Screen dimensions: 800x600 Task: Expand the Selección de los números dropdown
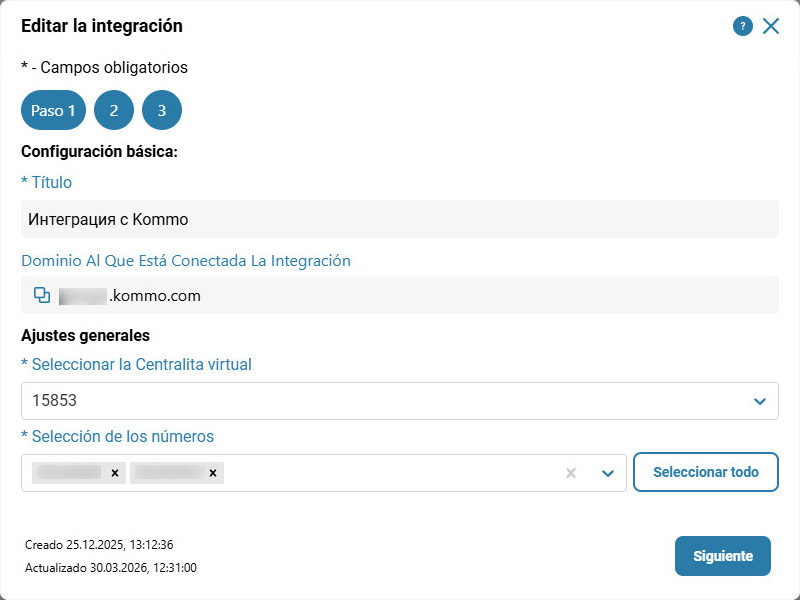[x=607, y=473]
